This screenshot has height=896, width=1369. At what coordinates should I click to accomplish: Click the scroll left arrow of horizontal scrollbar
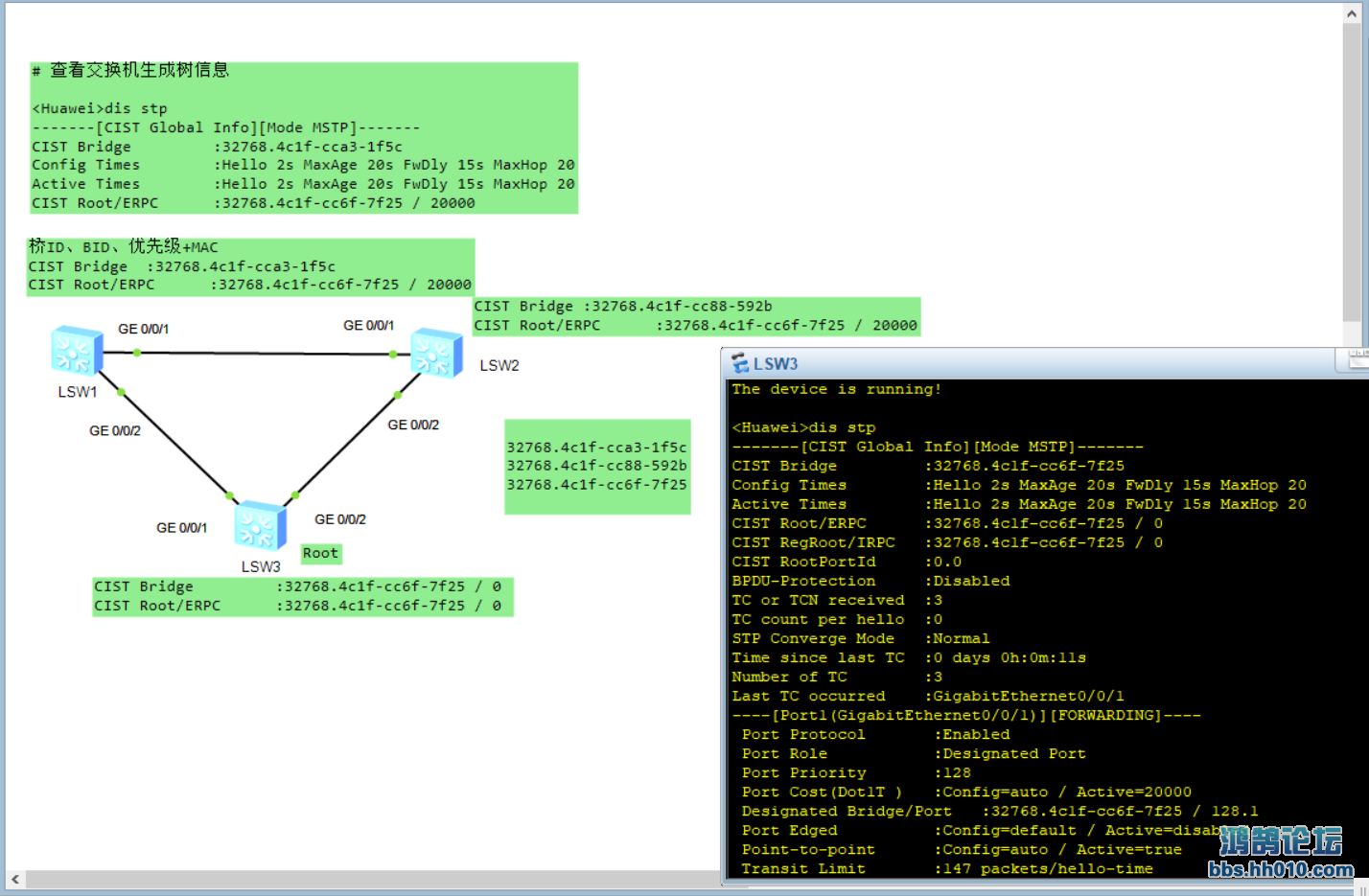(x=15, y=879)
